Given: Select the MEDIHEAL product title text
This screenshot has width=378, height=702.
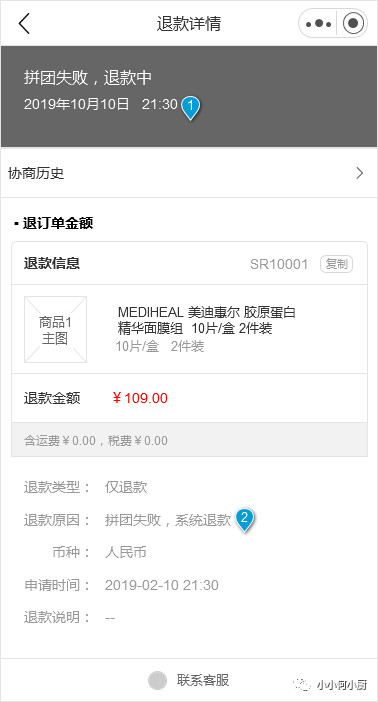Looking at the screenshot, I should pyautogui.click(x=206, y=320).
